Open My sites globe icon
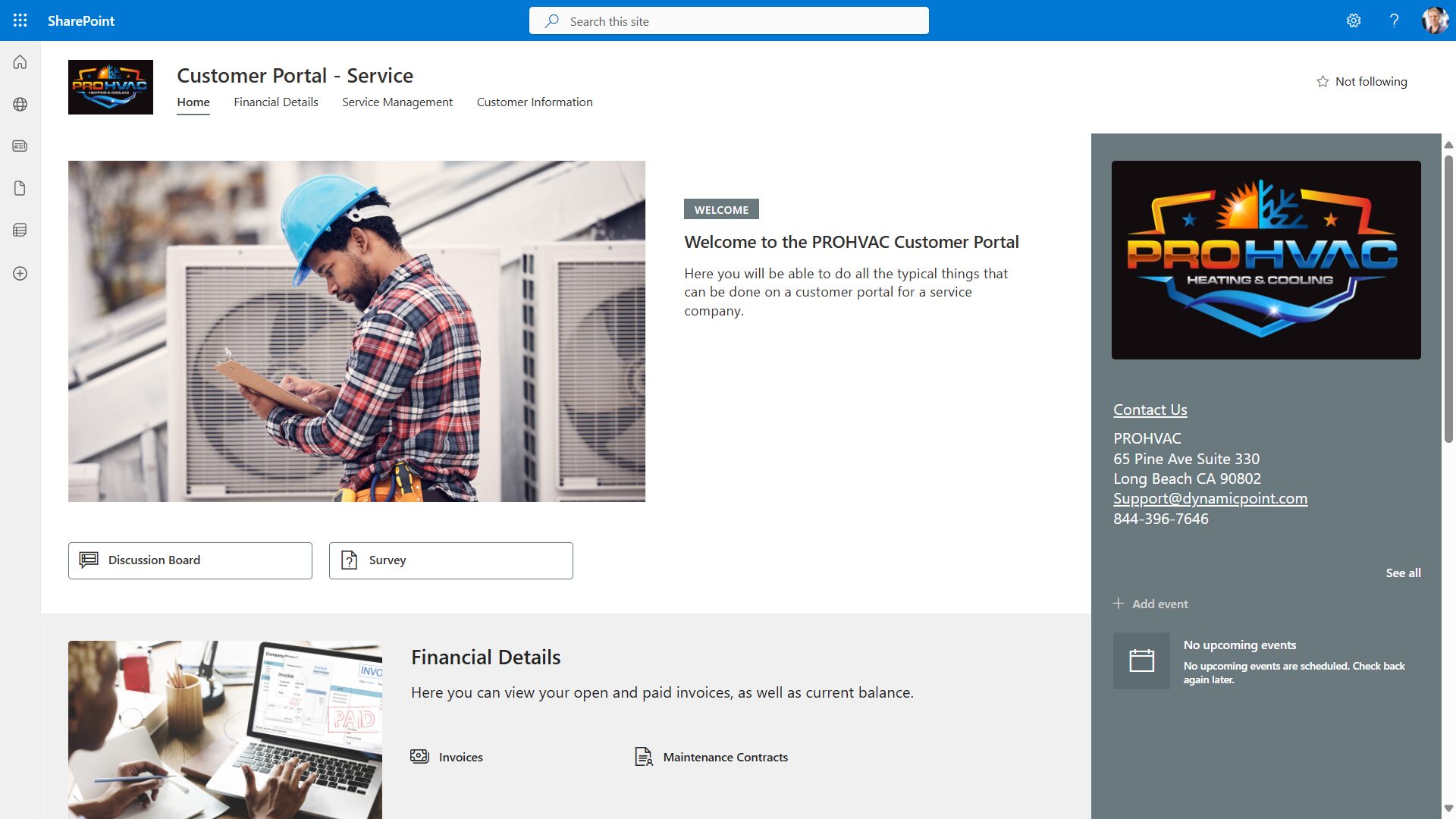Image resolution: width=1456 pixels, height=819 pixels. [20, 105]
